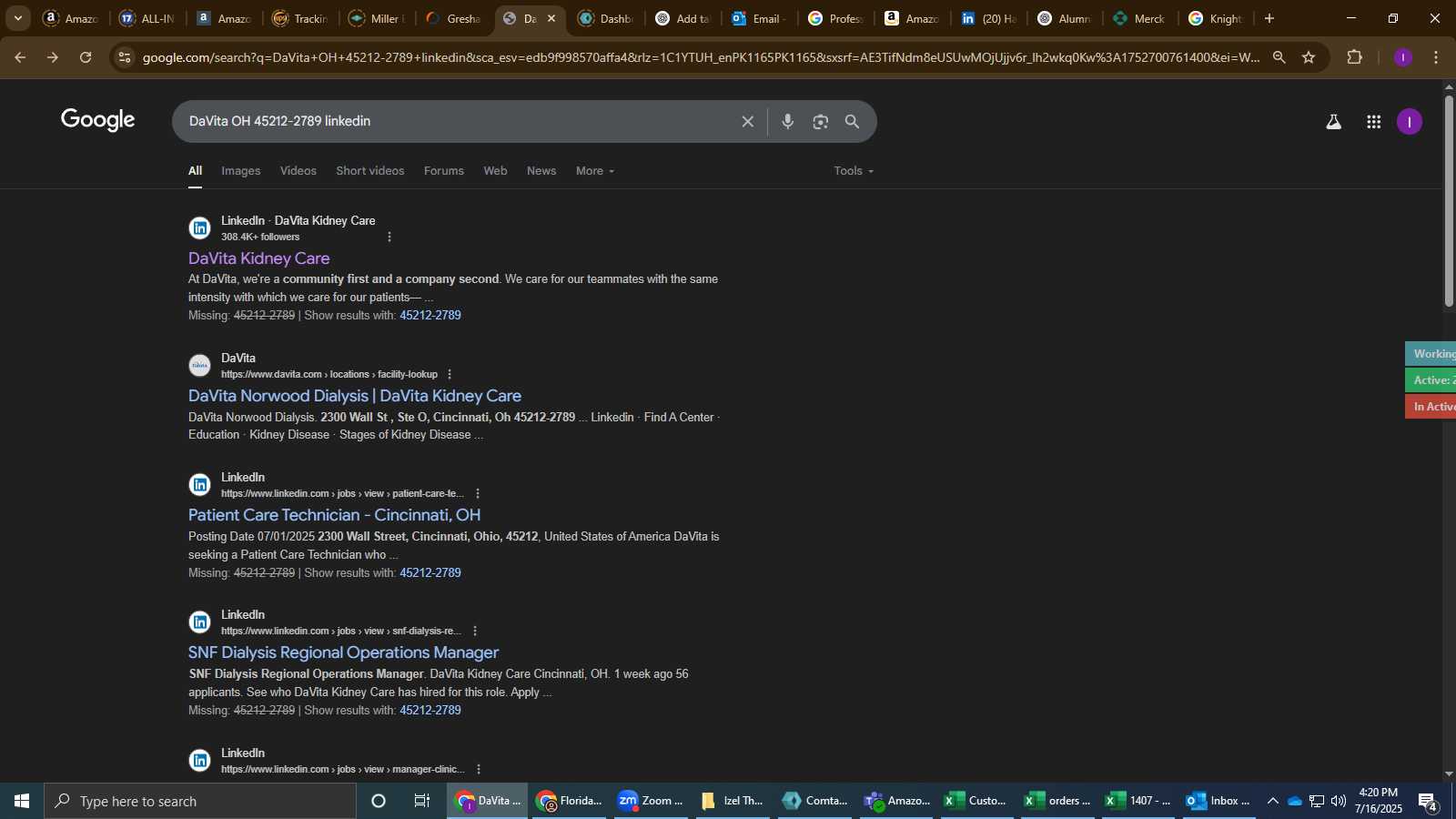This screenshot has height=819, width=1456.
Task: Open notification center on taskbar
Action: tap(1428, 803)
